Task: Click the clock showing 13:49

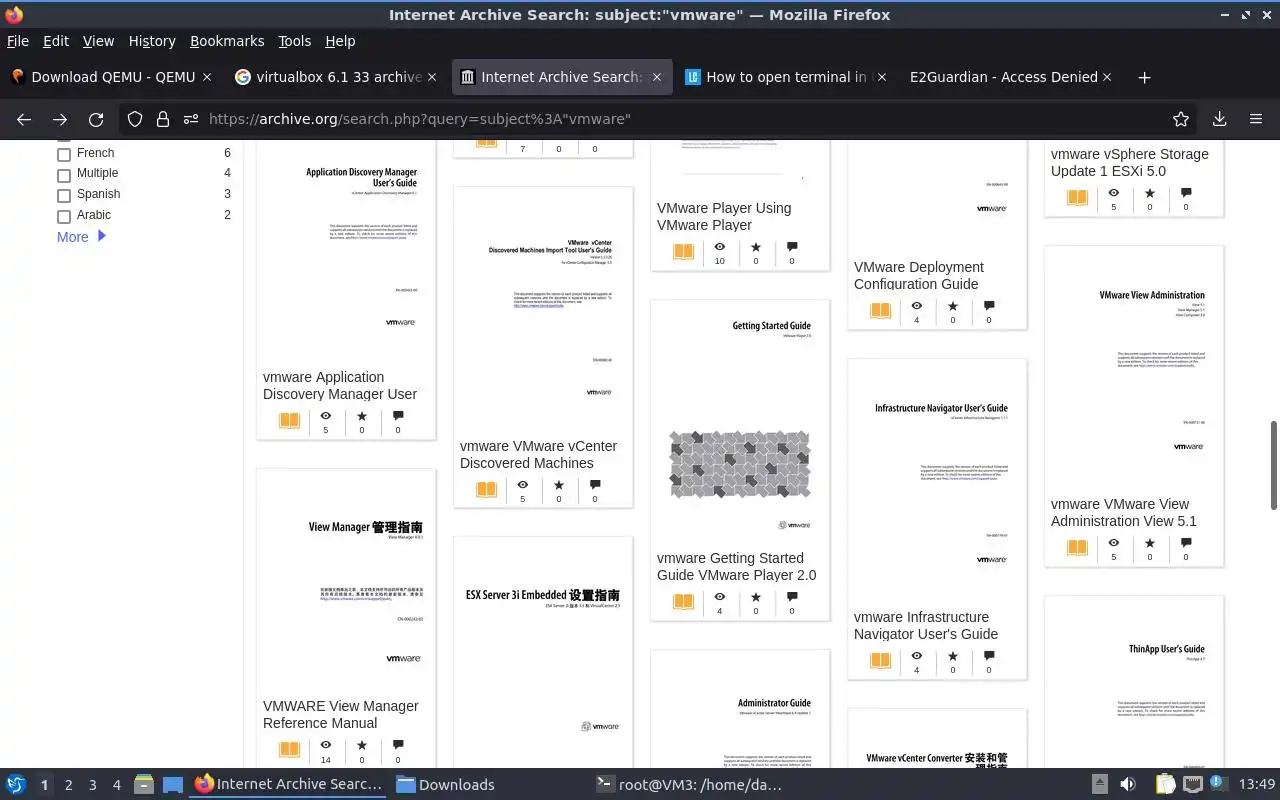Action: (1256, 785)
